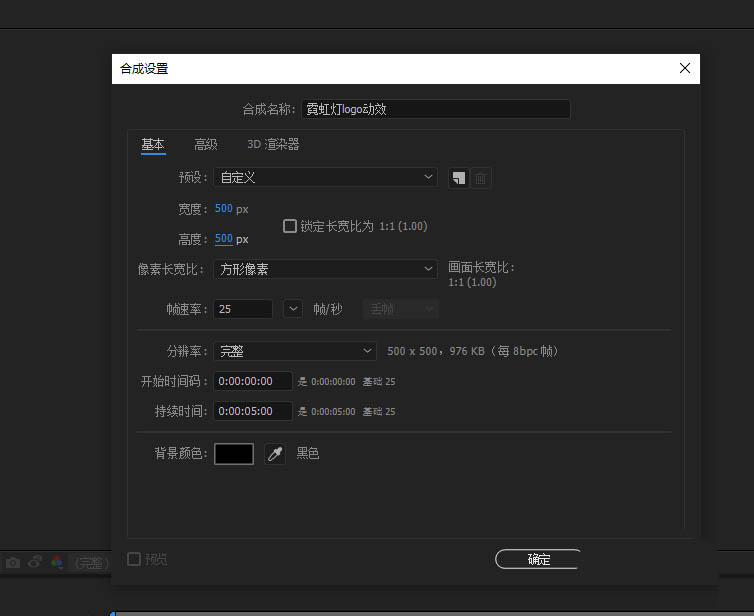The image size is (754, 616).
Task: Switch to the 高级 tab
Action: tap(206, 144)
